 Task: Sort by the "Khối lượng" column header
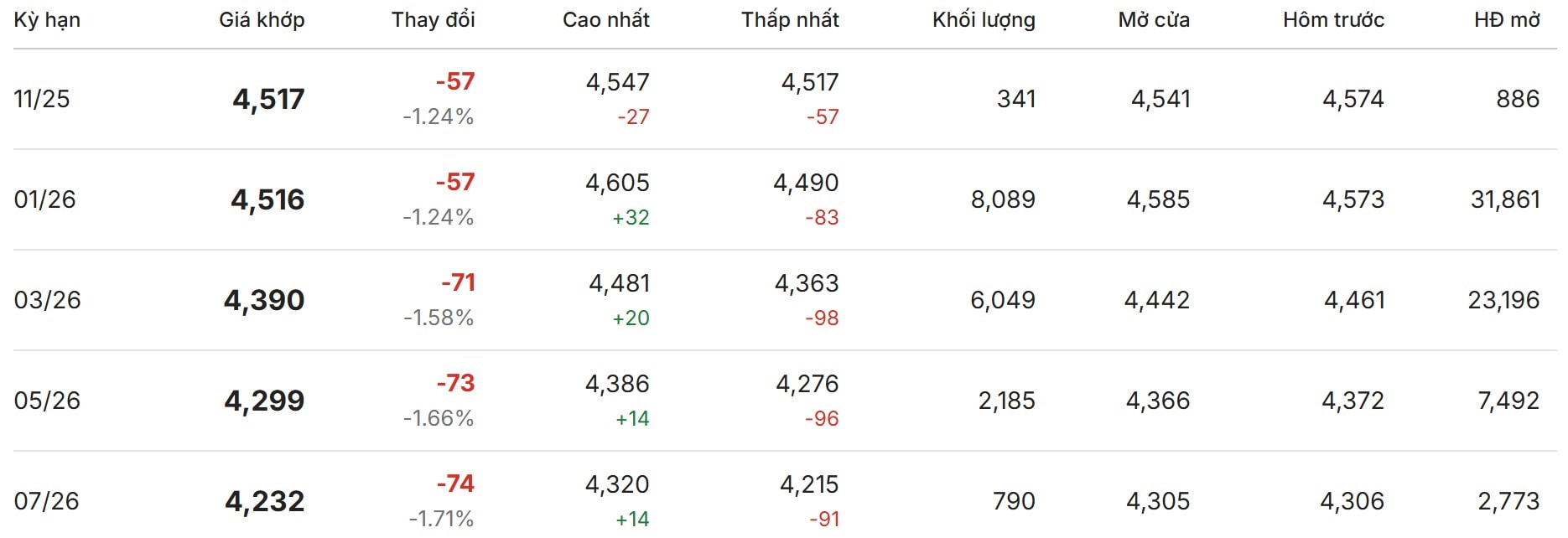point(984,20)
